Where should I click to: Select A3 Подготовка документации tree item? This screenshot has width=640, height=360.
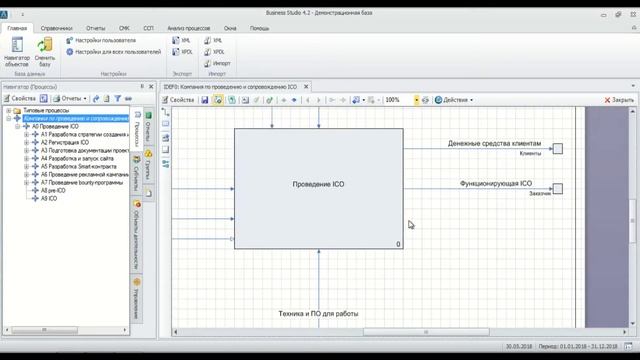85,151
